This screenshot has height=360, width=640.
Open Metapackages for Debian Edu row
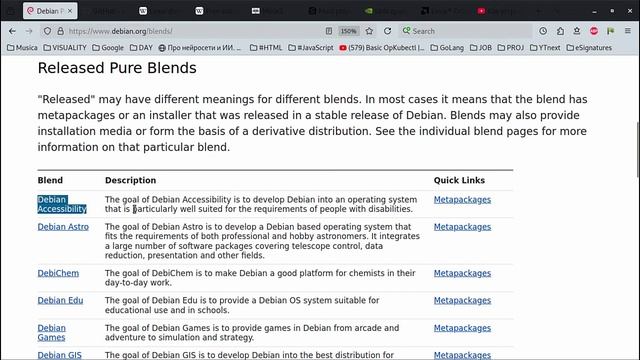462,300
